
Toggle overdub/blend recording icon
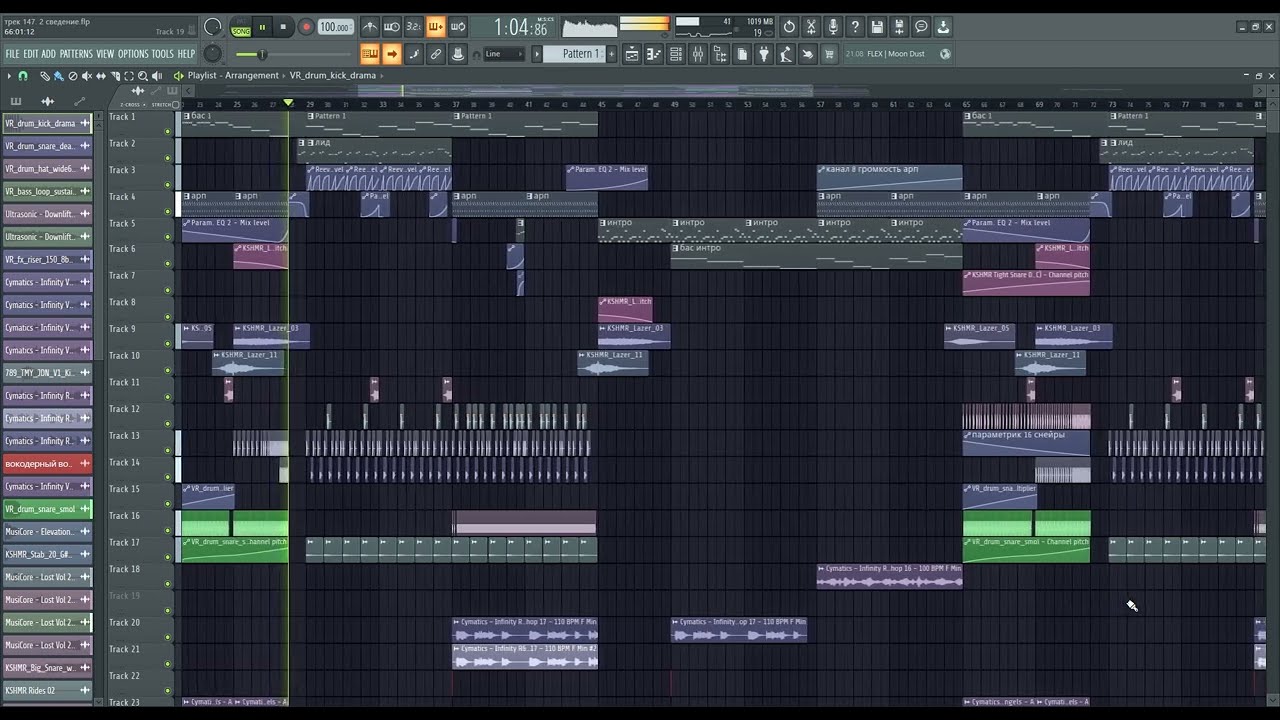[x=436, y=27]
